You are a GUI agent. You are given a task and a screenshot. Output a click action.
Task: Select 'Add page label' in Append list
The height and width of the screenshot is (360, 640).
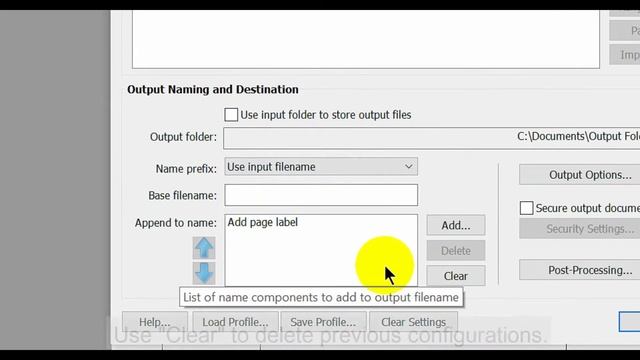point(262,222)
